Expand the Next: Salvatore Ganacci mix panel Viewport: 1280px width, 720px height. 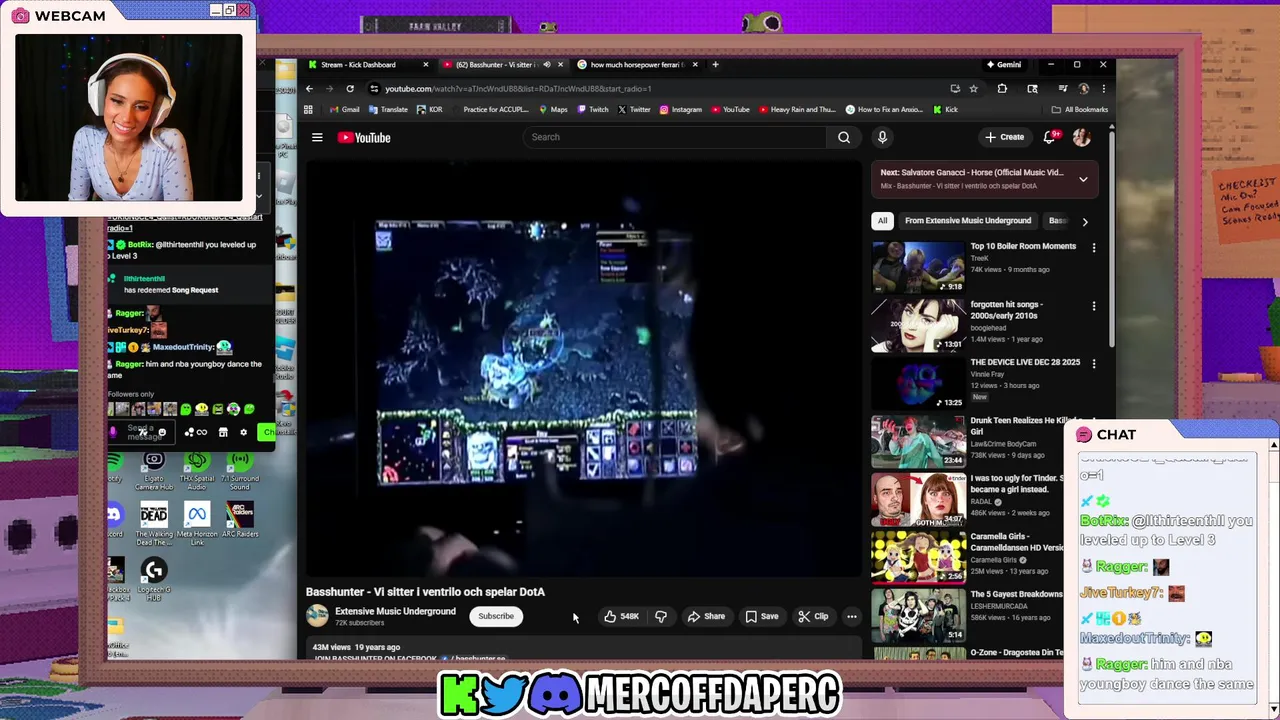click(1083, 179)
